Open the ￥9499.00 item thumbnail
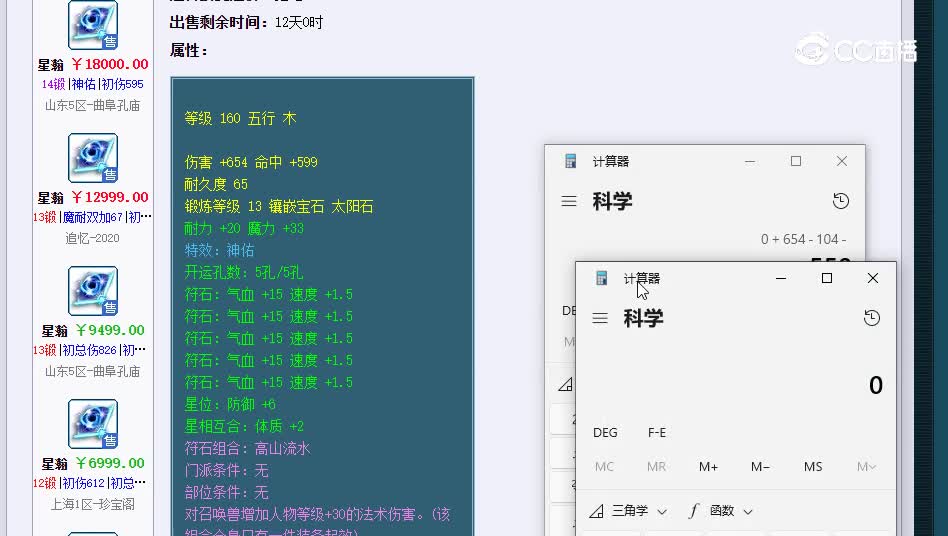Image resolution: width=948 pixels, height=536 pixels. [93, 291]
